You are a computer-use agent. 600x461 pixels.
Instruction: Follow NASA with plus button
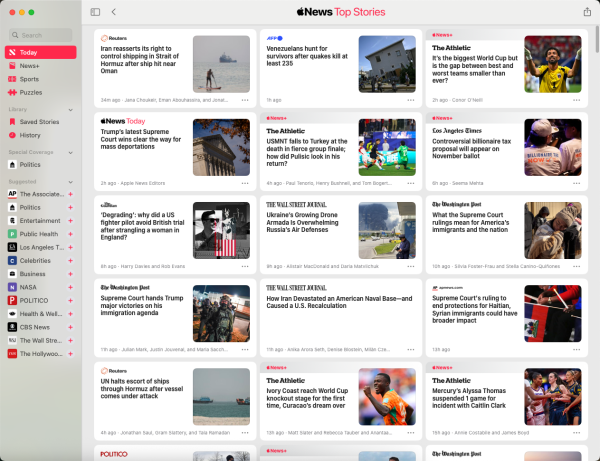point(70,287)
